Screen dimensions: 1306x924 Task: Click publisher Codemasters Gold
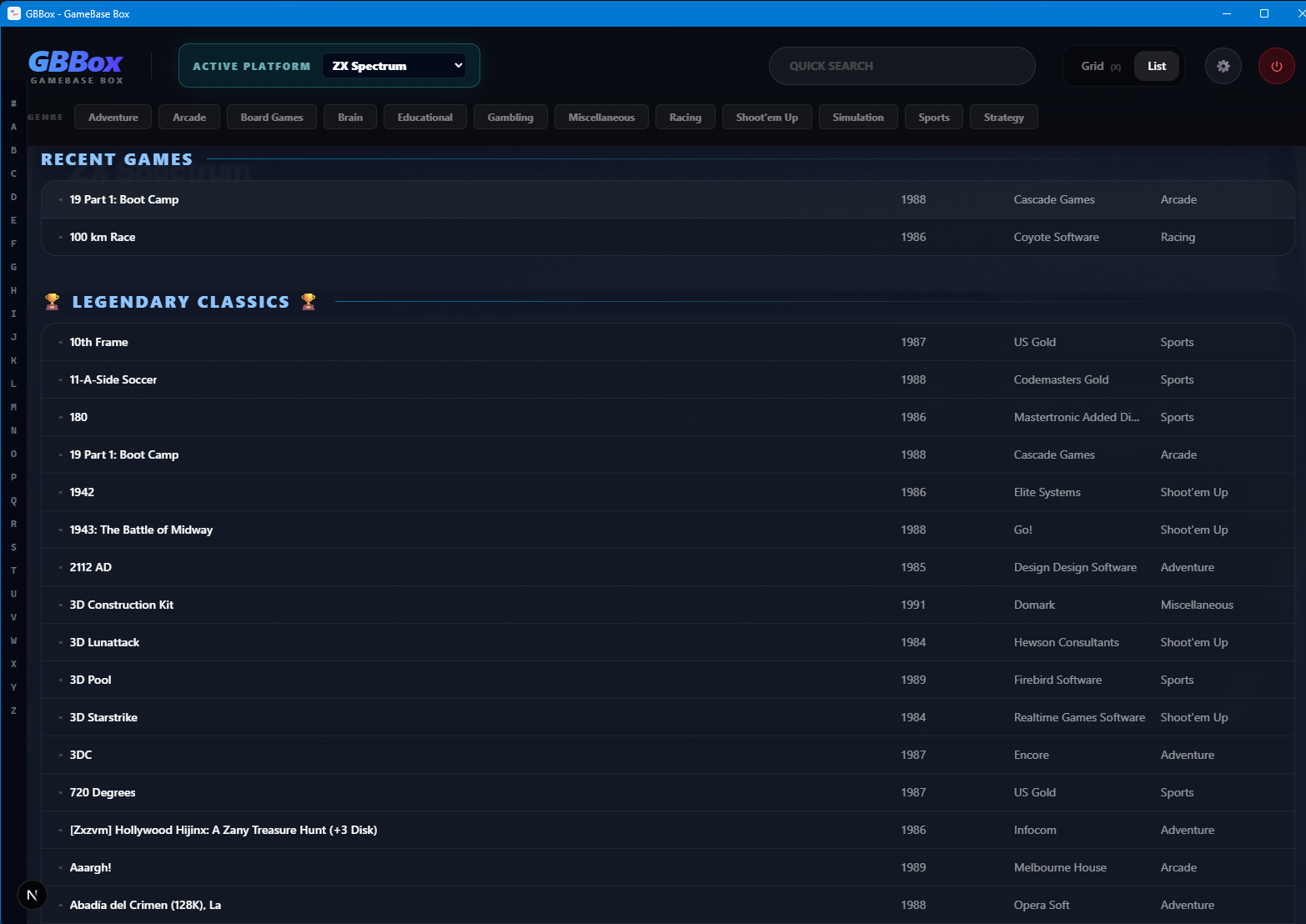point(1061,379)
